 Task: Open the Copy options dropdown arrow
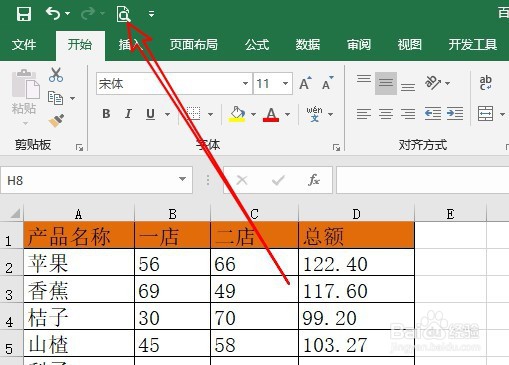(x=72, y=98)
